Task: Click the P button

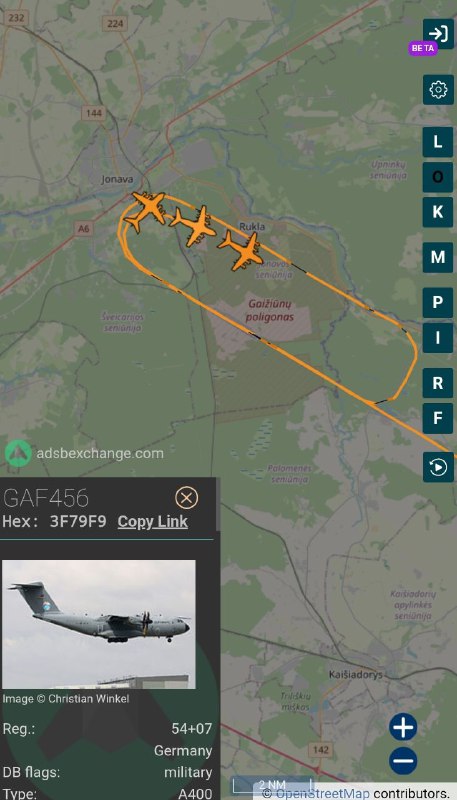Action: click(x=438, y=303)
